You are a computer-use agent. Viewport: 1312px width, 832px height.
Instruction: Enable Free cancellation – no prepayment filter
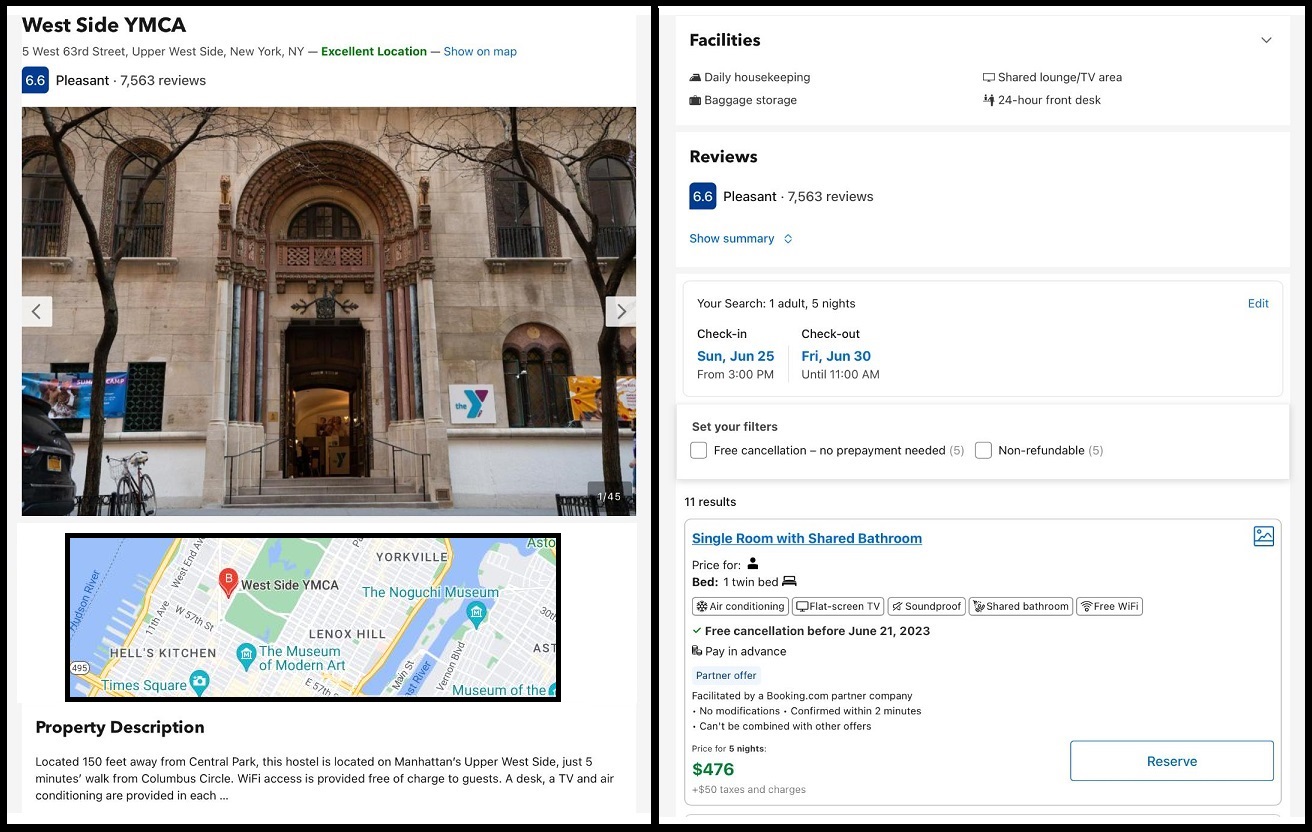click(x=699, y=450)
